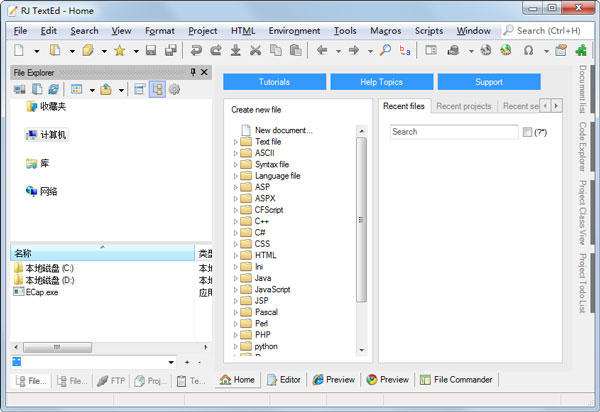
Task: Expand the Text file folder
Action: tap(235, 142)
